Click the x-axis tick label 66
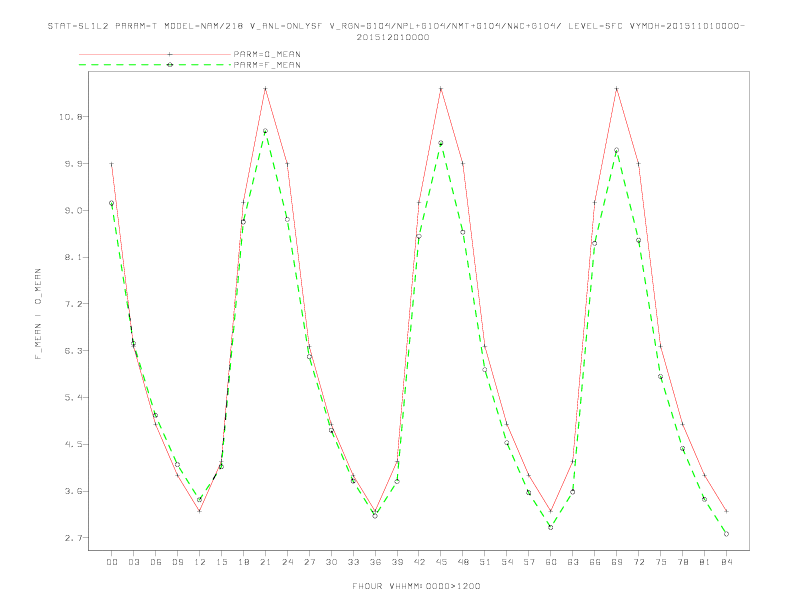This screenshot has height=612, width=792. (595, 562)
